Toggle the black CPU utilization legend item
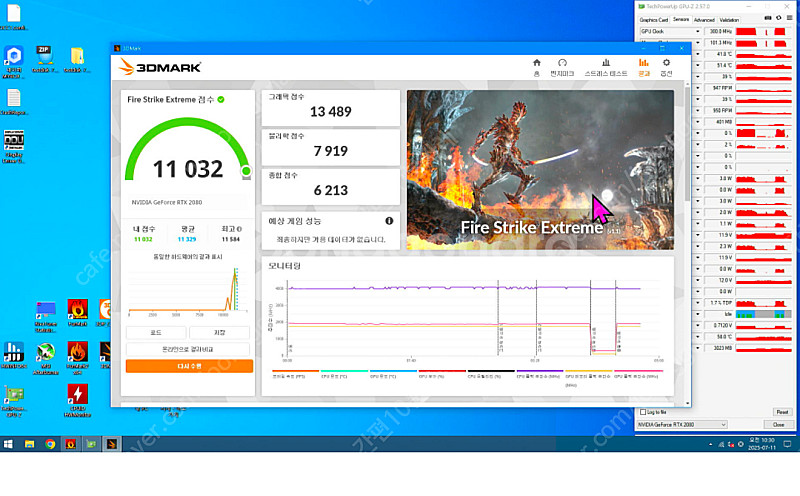Image resolution: width=800 pixels, height=496 pixels. tap(491, 374)
